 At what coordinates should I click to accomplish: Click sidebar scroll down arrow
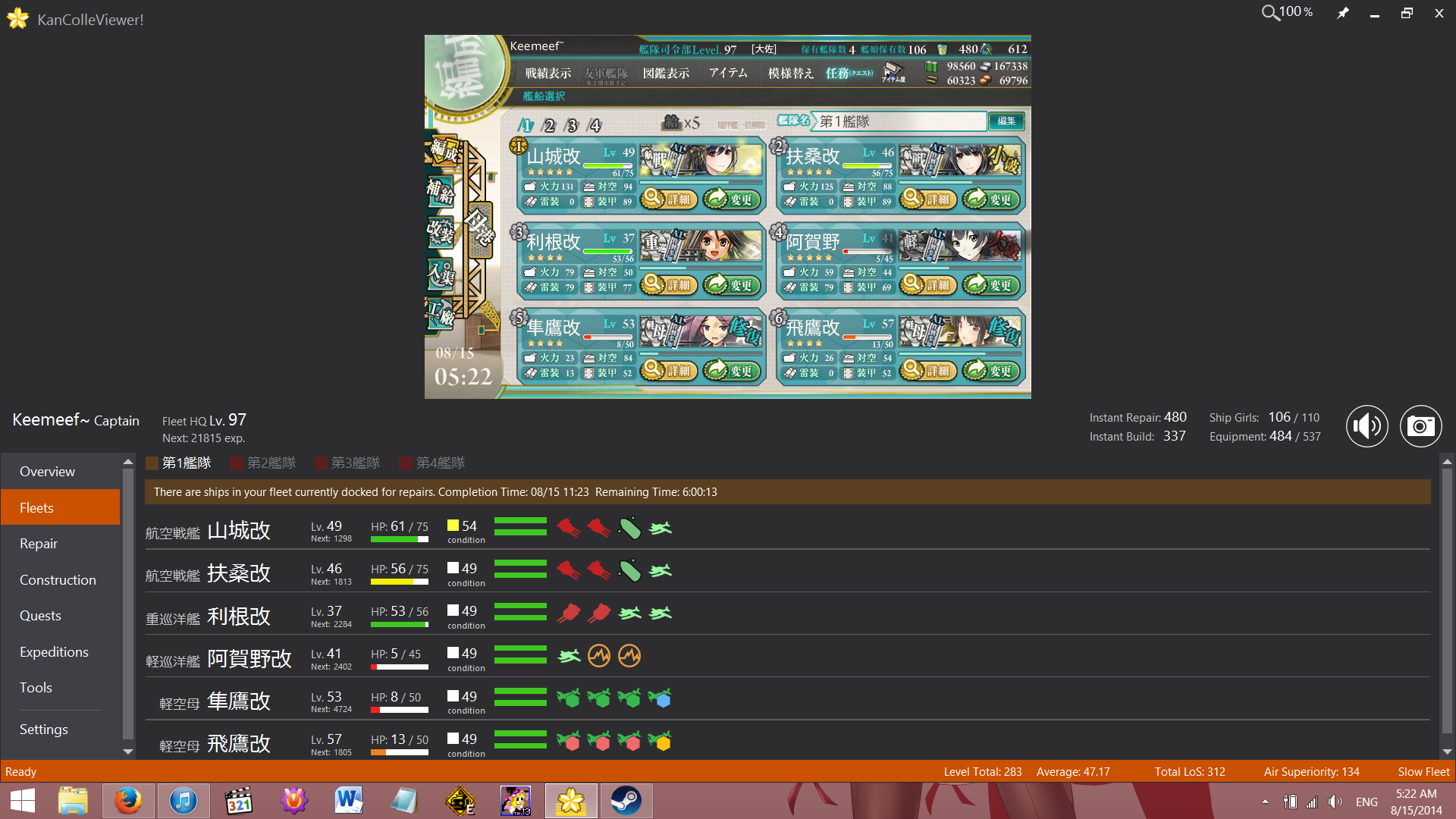[x=128, y=752]
